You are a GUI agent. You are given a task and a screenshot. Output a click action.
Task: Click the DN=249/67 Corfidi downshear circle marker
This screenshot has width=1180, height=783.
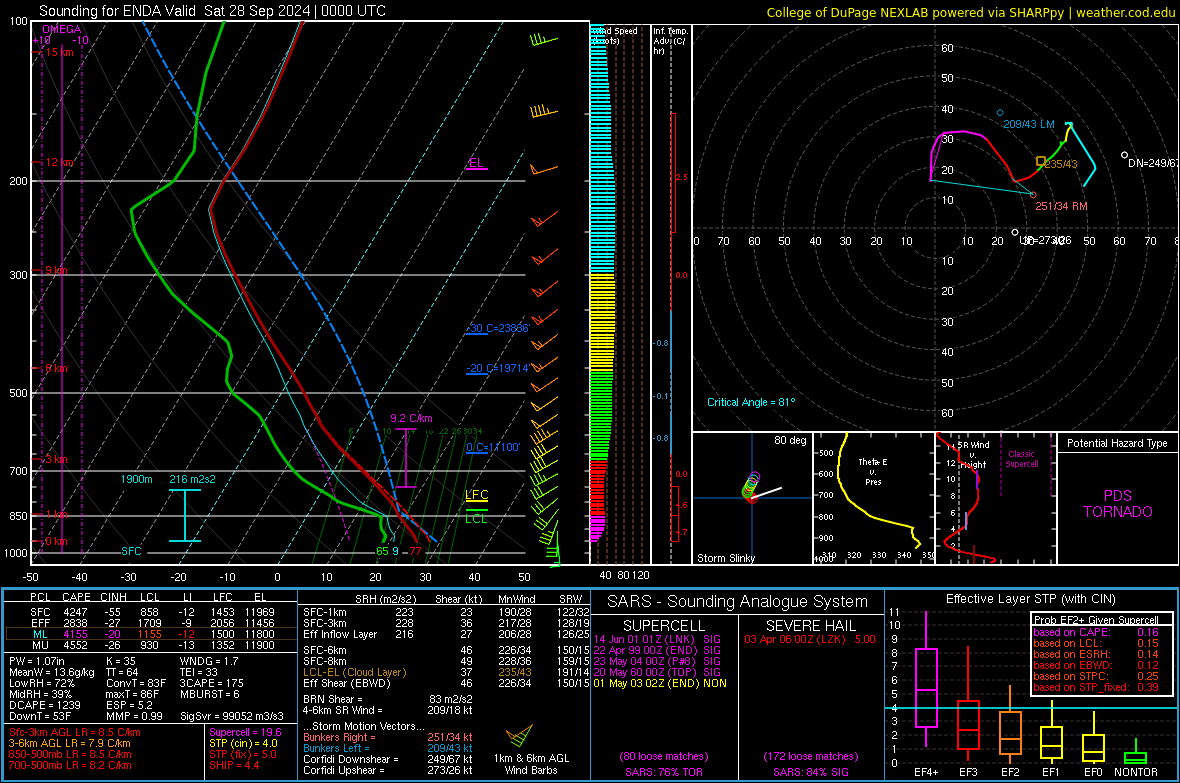(x=1124, y=155)
